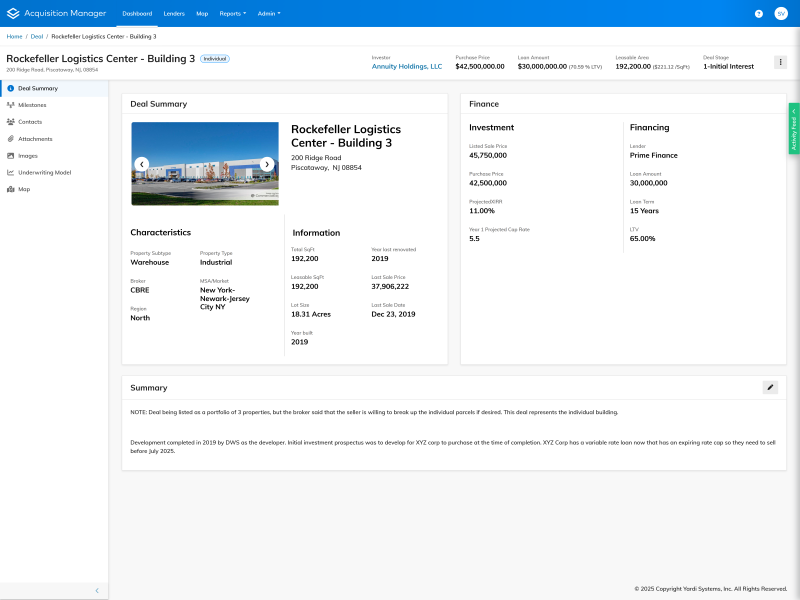Expand the Admin dropdown menu
The width and height of the screenshot is (800, 600).
268,14
